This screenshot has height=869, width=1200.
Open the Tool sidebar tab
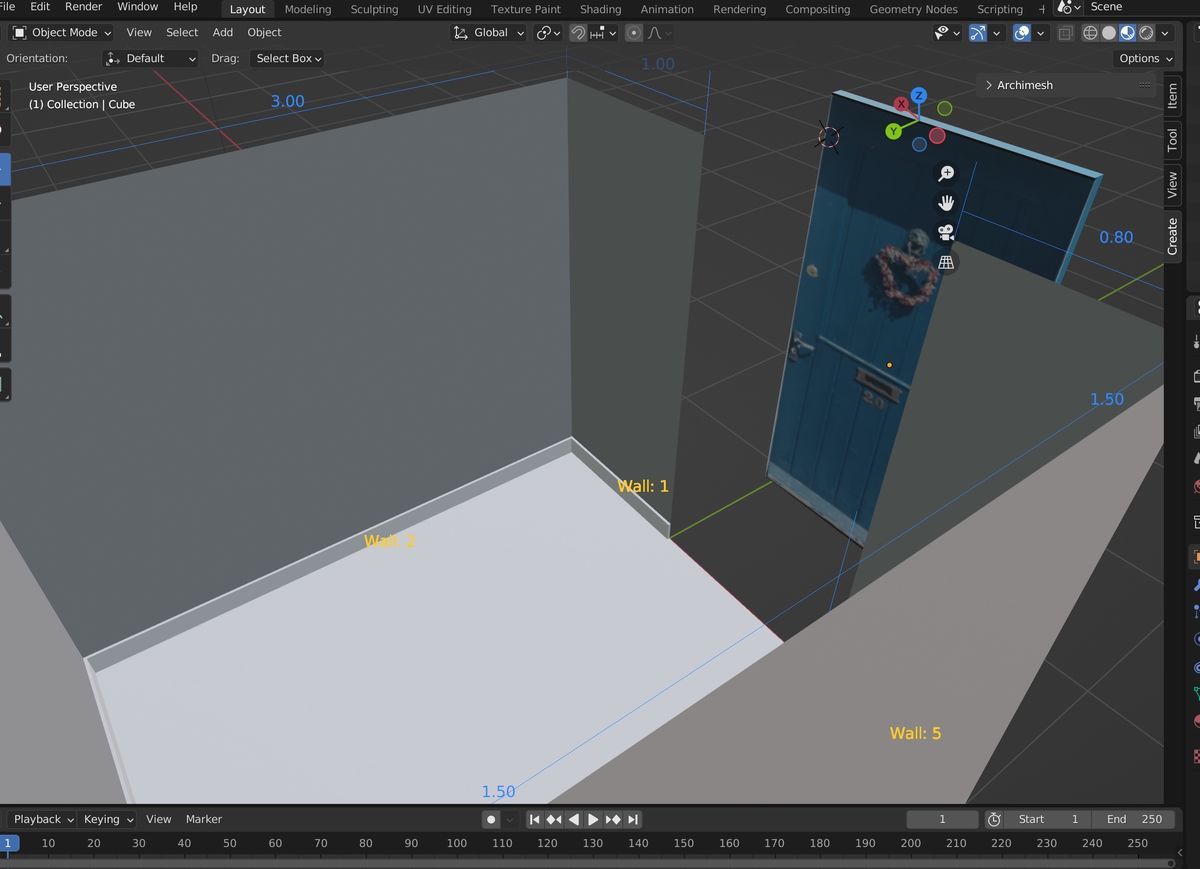(1173, 140)
